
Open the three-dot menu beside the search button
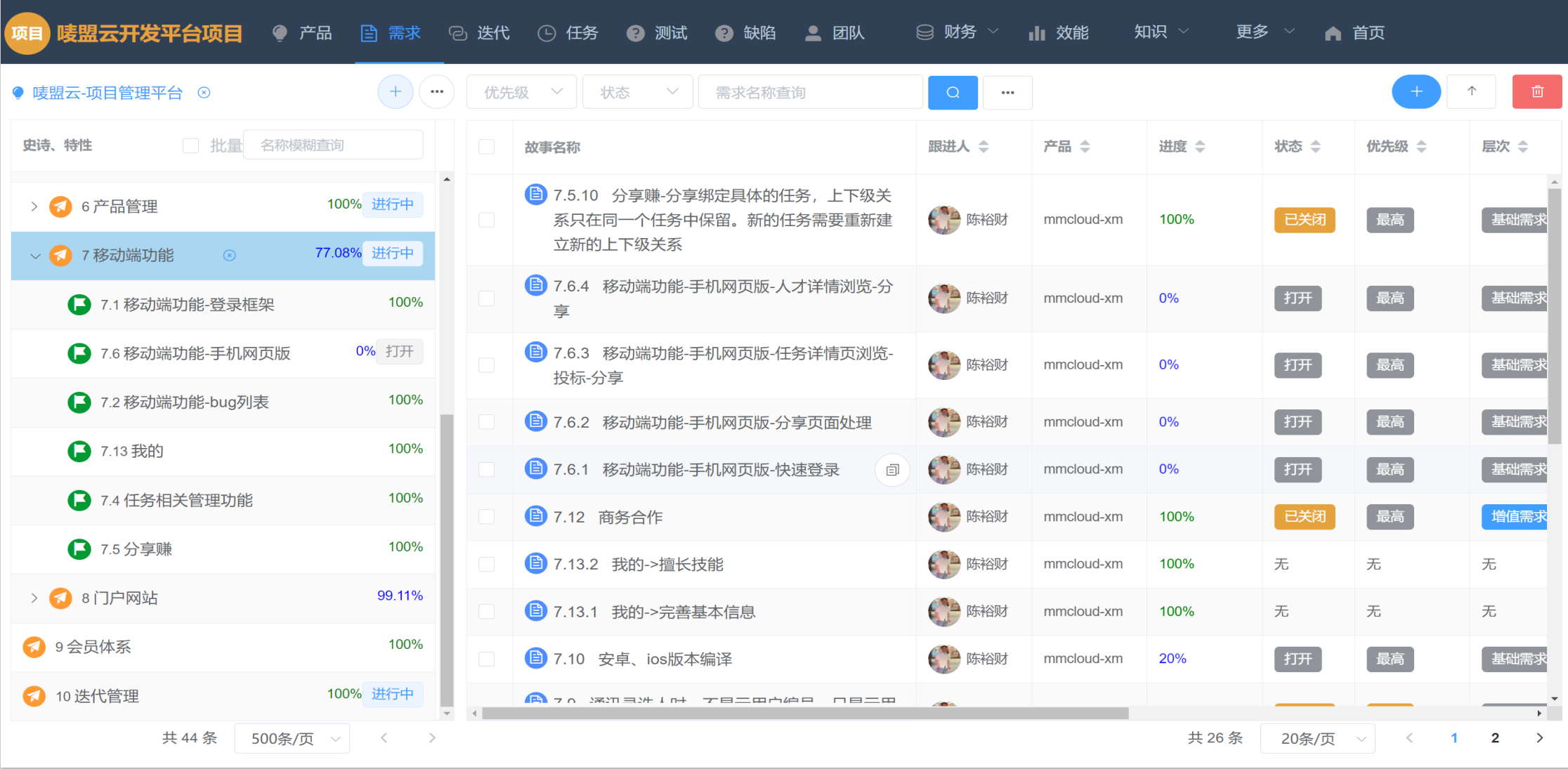[x=1007, y=93]
